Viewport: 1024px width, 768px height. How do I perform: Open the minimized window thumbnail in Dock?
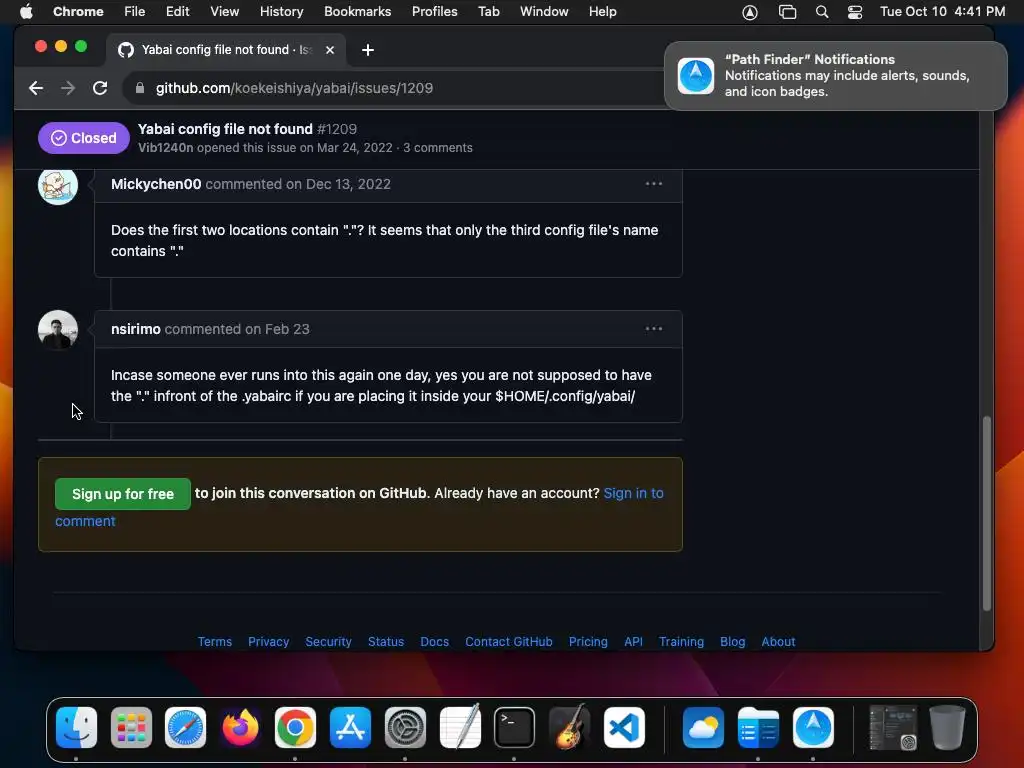pyautogui.click(x=893, y=727)
